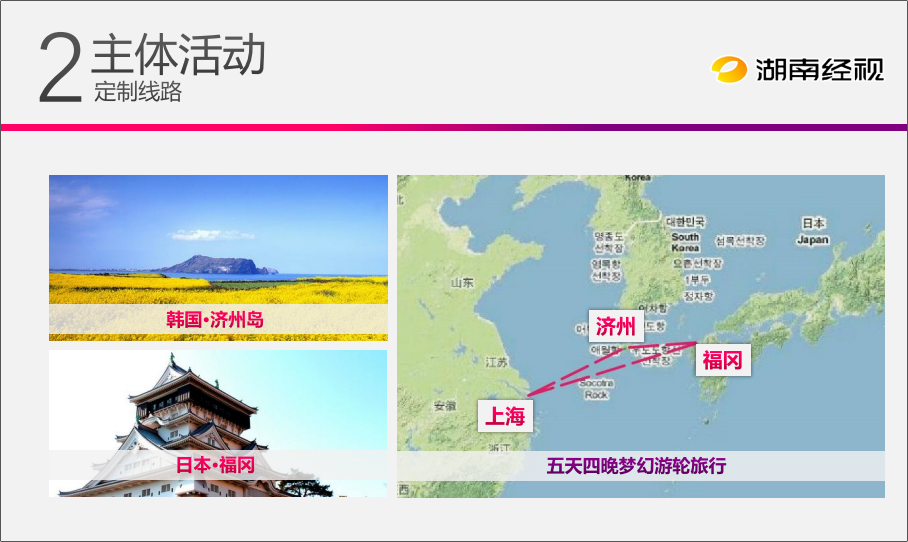Click the 日本•福冈 caption label

coord(218,465)
